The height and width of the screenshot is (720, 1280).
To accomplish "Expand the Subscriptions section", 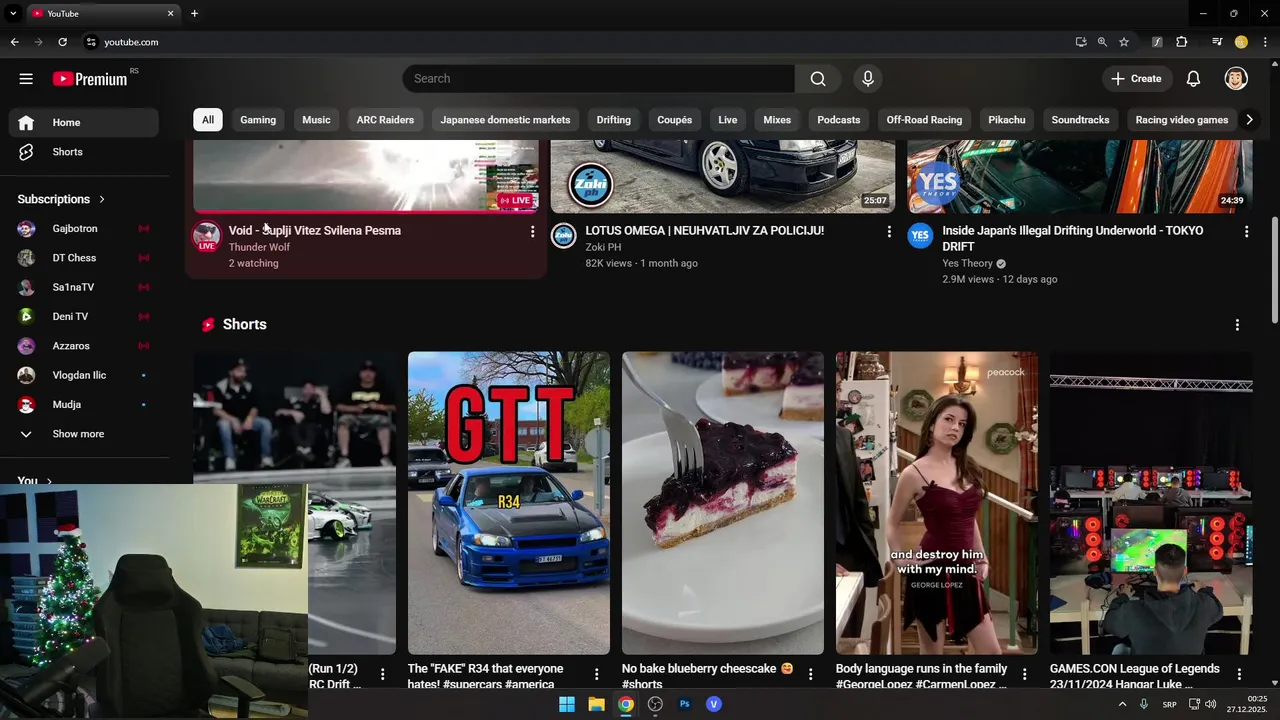I will click(x=61, y=199).
